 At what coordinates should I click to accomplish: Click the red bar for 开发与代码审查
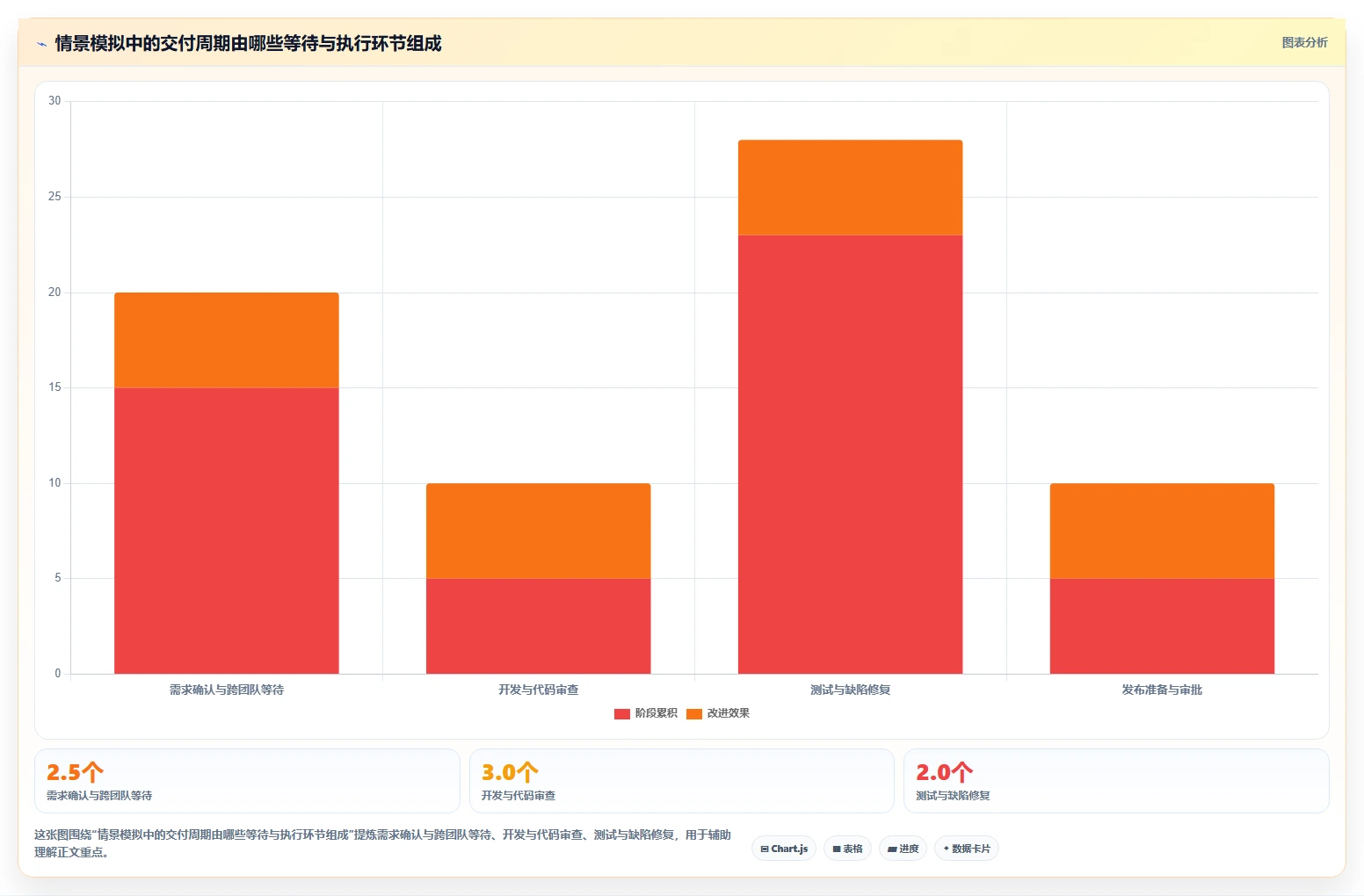539,626
